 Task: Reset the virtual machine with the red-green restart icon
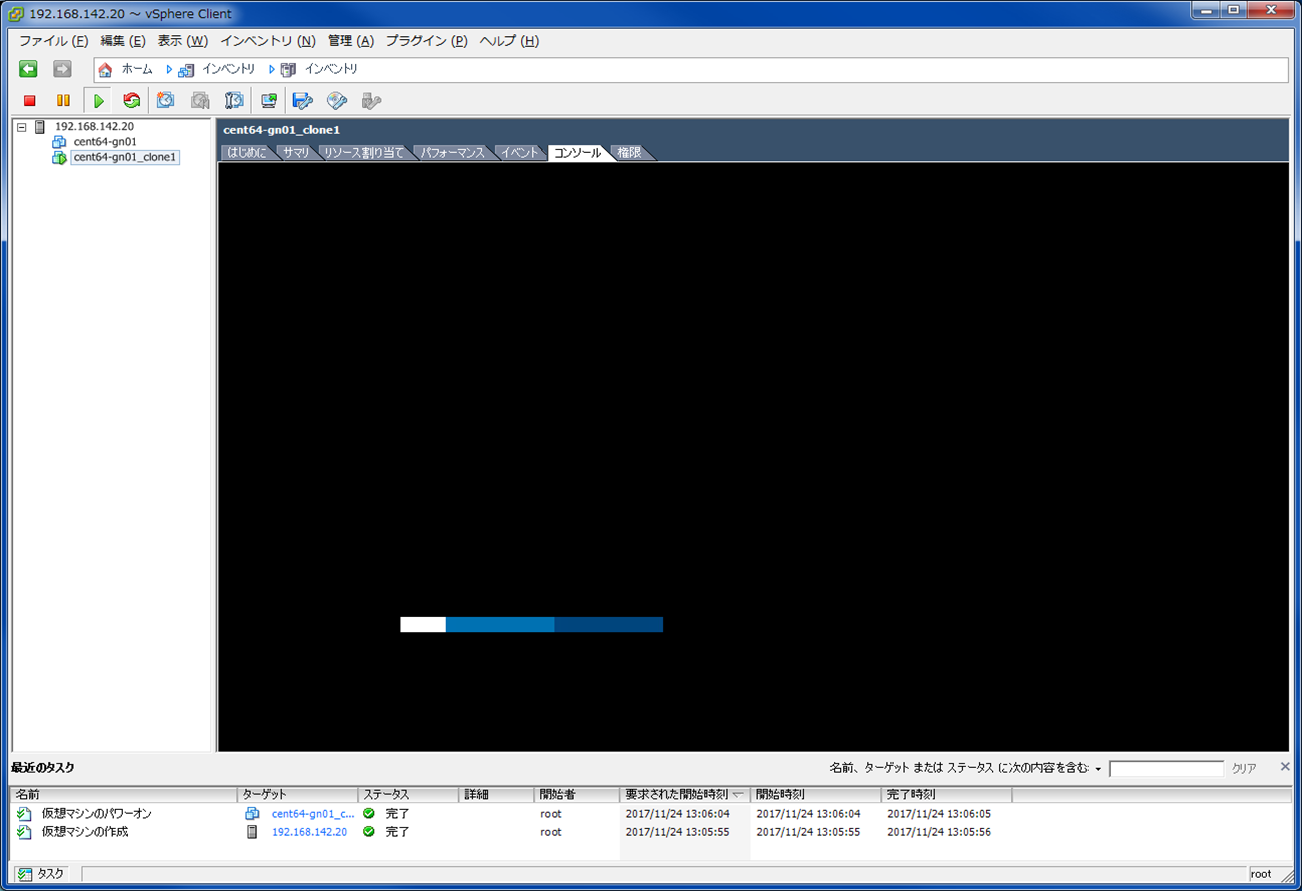[x=131, y=101]
